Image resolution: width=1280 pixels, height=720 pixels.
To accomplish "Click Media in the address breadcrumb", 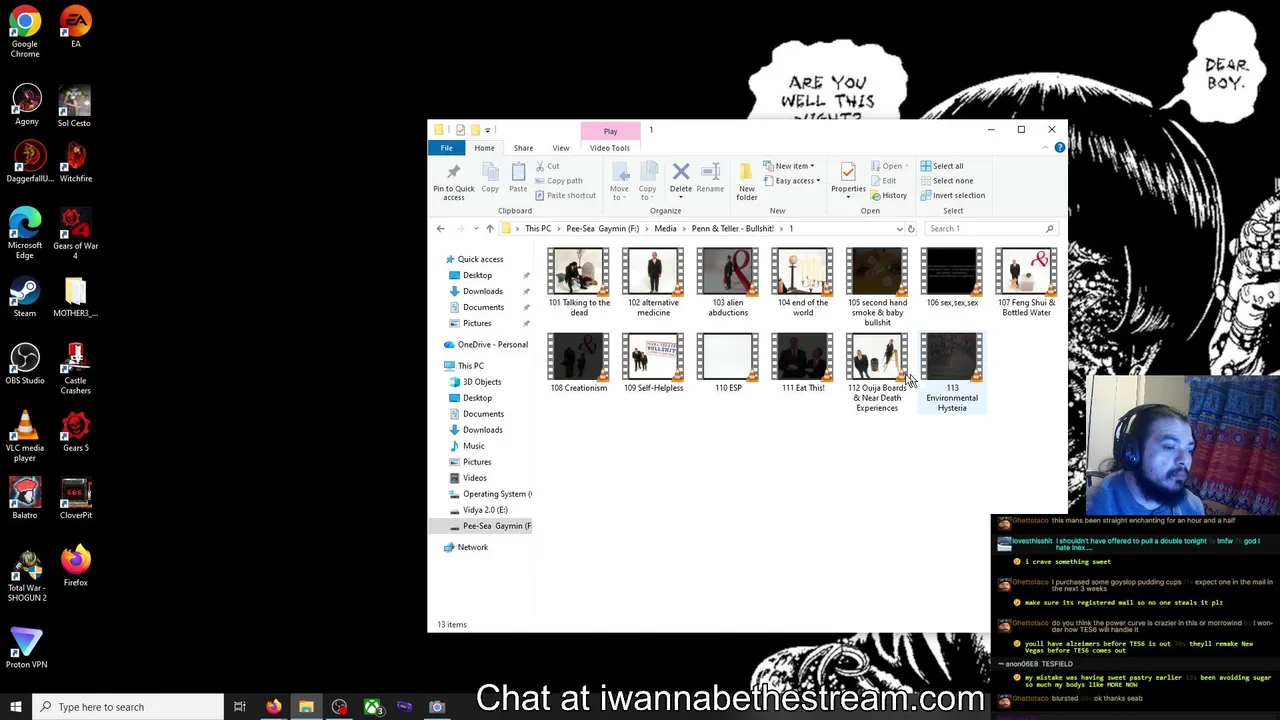I will pyautogui.click(x=665, y=229).
